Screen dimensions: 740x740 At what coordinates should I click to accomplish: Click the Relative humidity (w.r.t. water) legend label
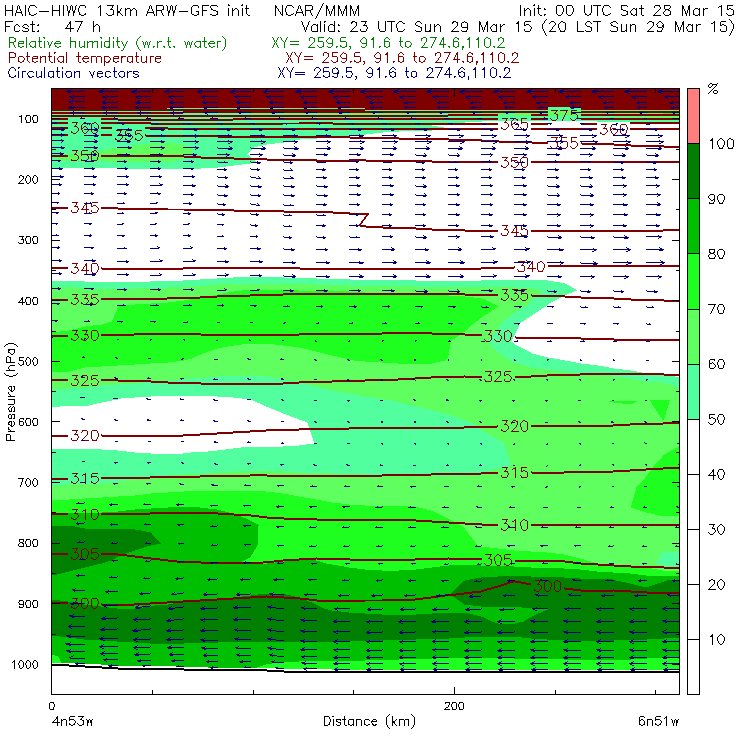[118, 43]
